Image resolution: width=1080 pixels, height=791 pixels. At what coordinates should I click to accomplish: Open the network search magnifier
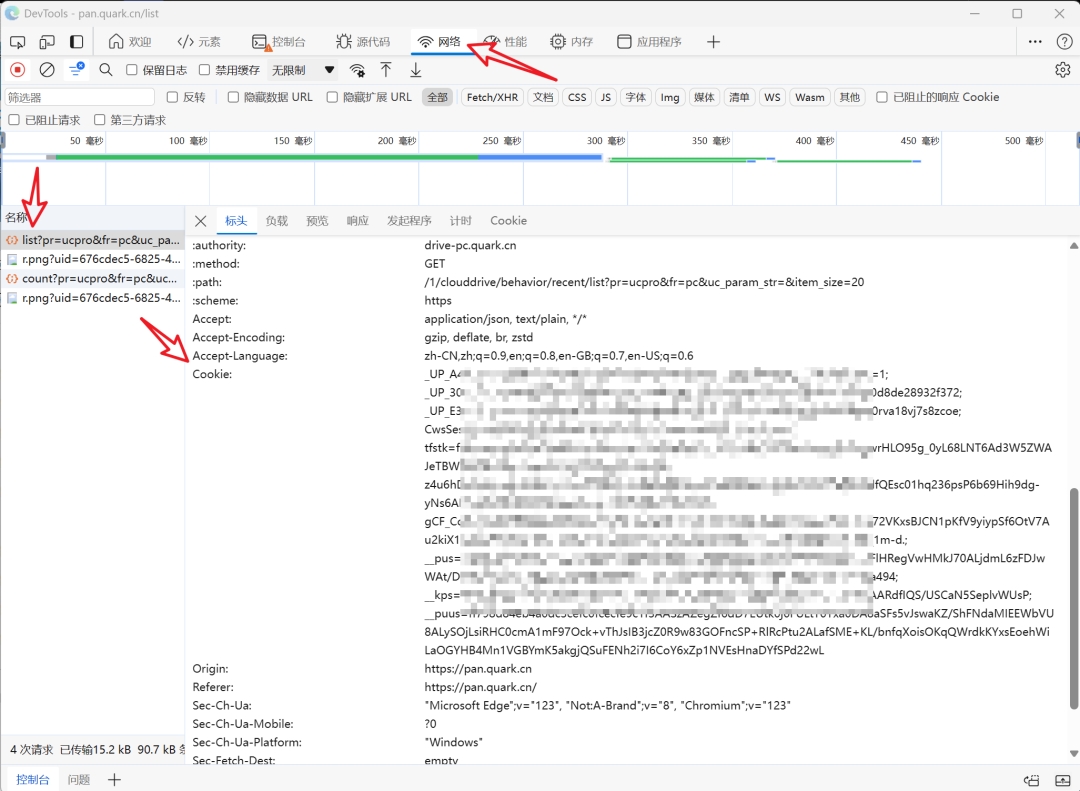[x=106, y=70]
